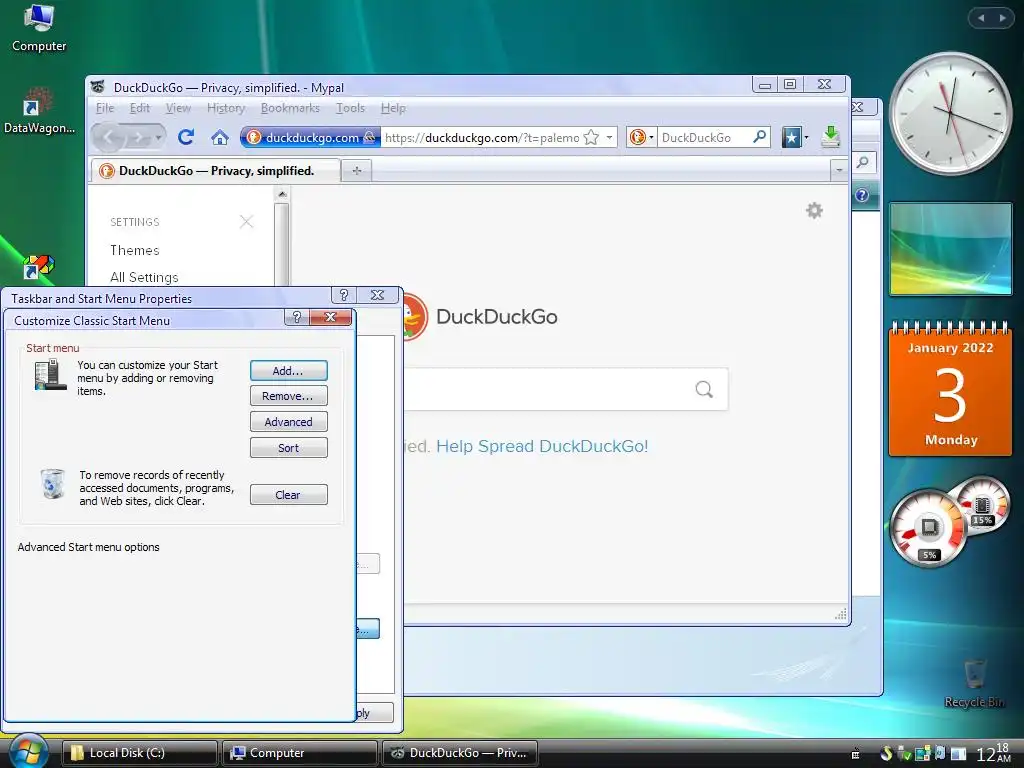Open the browser Help menu
Screen dimensions: 1024x768
click(393, 108)
